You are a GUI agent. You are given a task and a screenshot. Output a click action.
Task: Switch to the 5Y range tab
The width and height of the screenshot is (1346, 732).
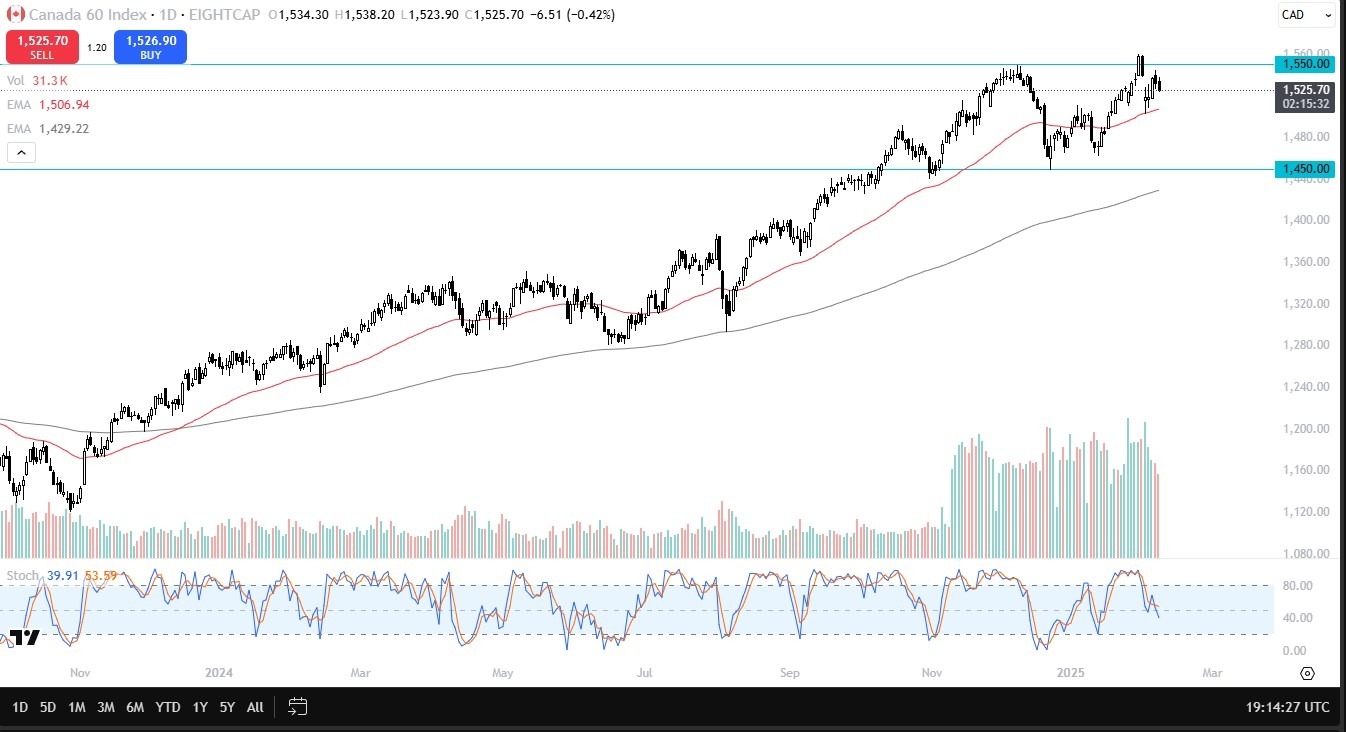[x=226, y=707]
